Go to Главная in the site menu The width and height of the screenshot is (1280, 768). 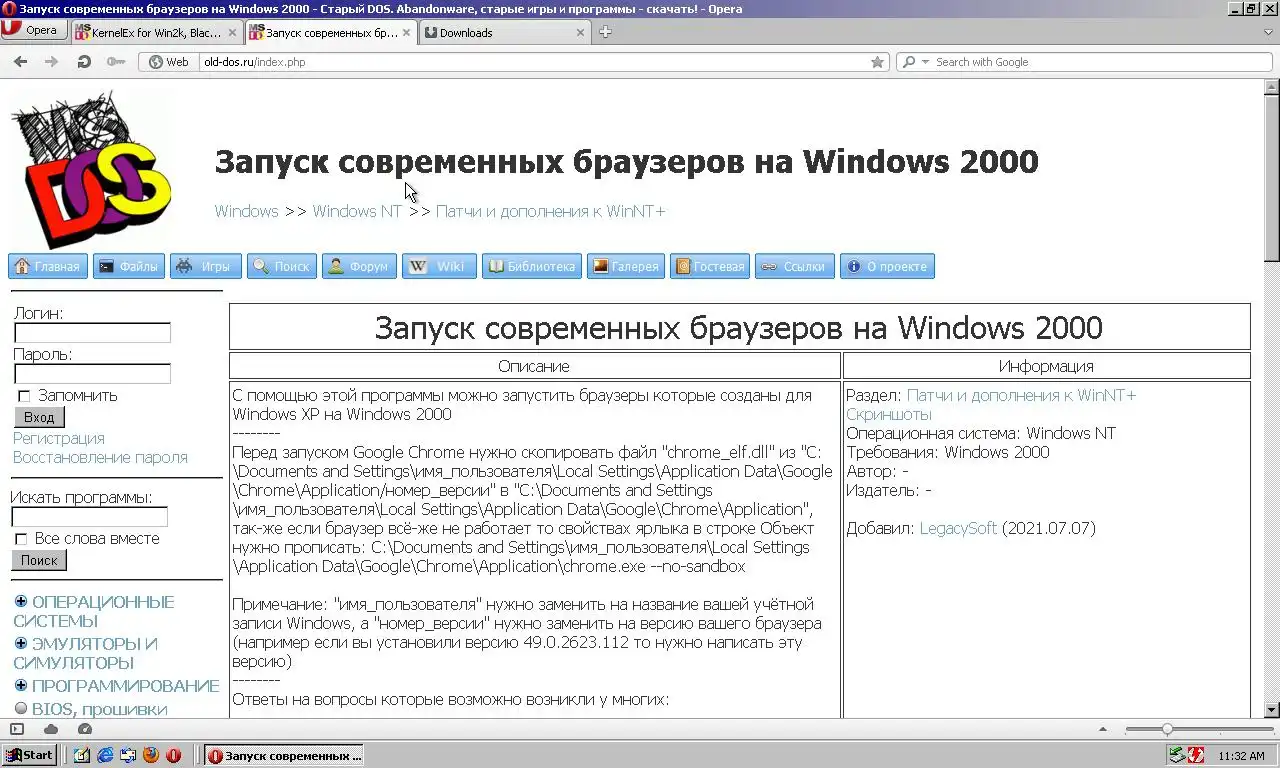[x=47, y=266]
